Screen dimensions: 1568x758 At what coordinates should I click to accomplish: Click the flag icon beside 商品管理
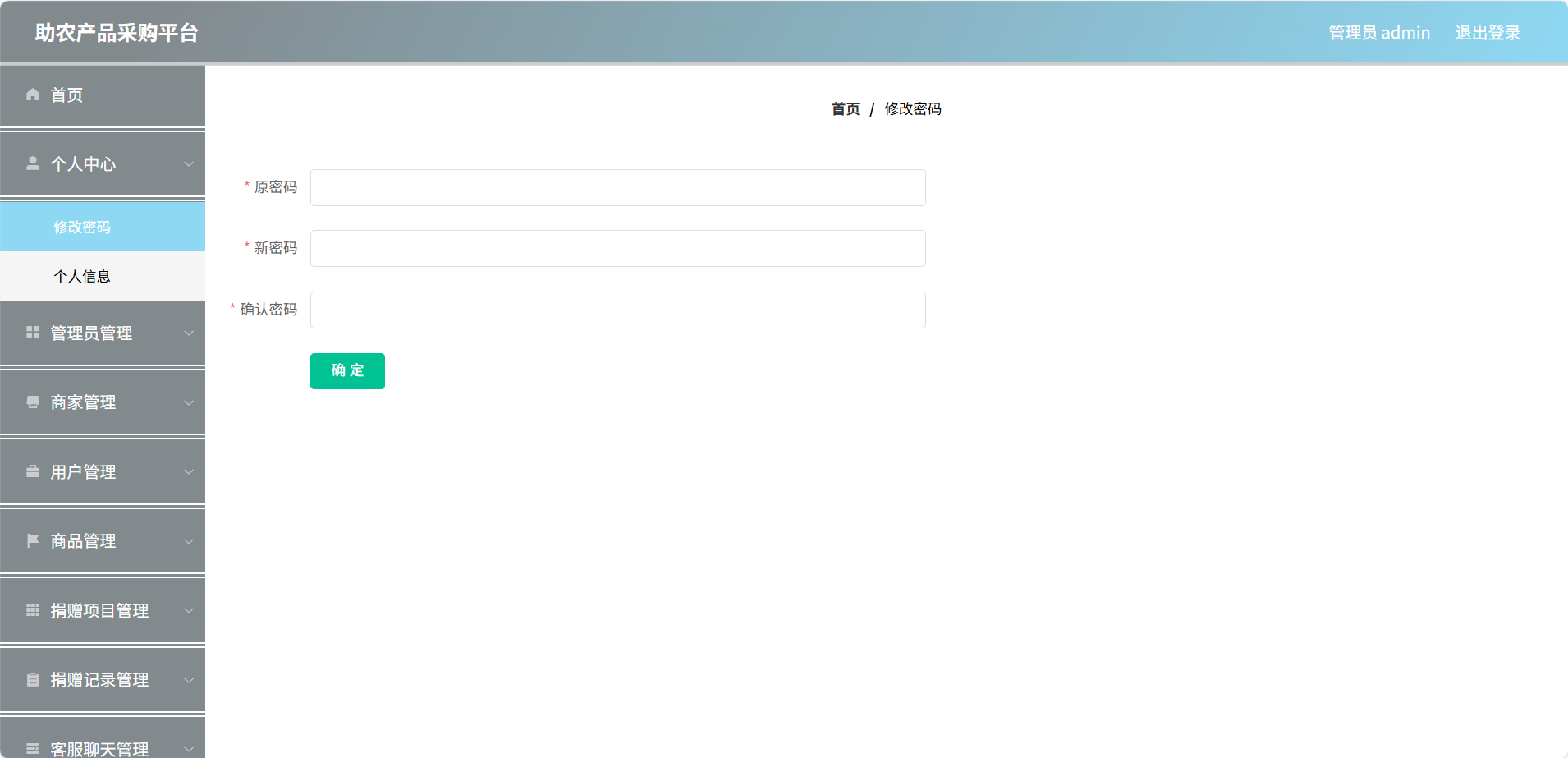click(33, 540)
